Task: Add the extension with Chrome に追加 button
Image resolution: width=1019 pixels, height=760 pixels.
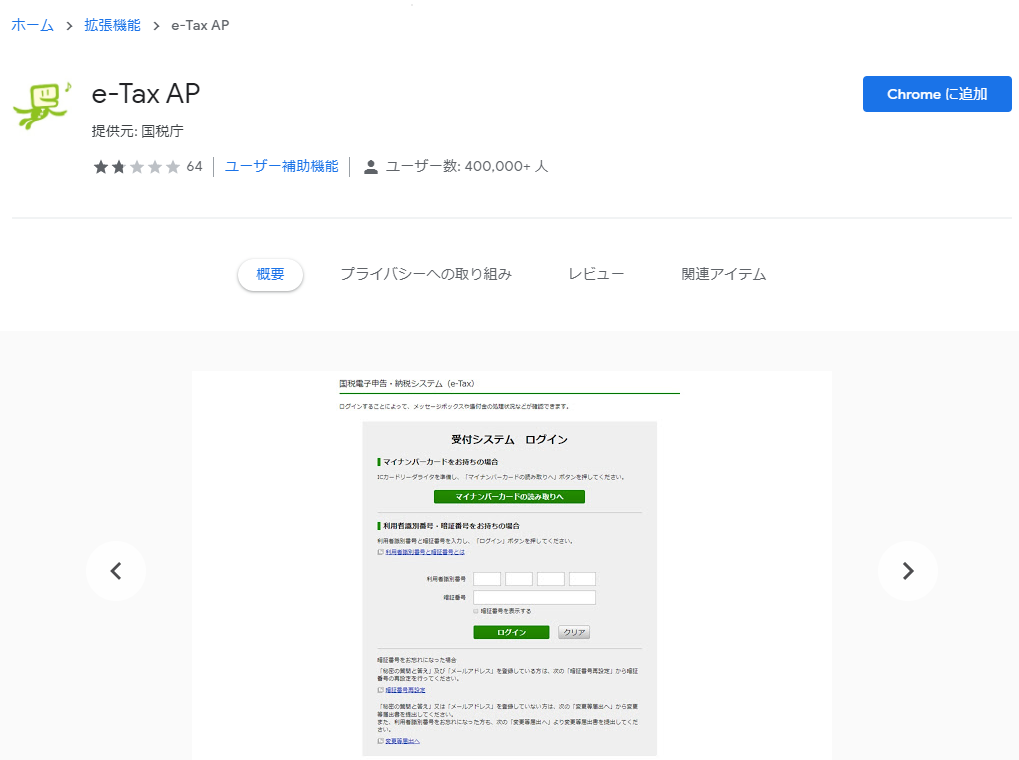Action: tap(936, 94)
